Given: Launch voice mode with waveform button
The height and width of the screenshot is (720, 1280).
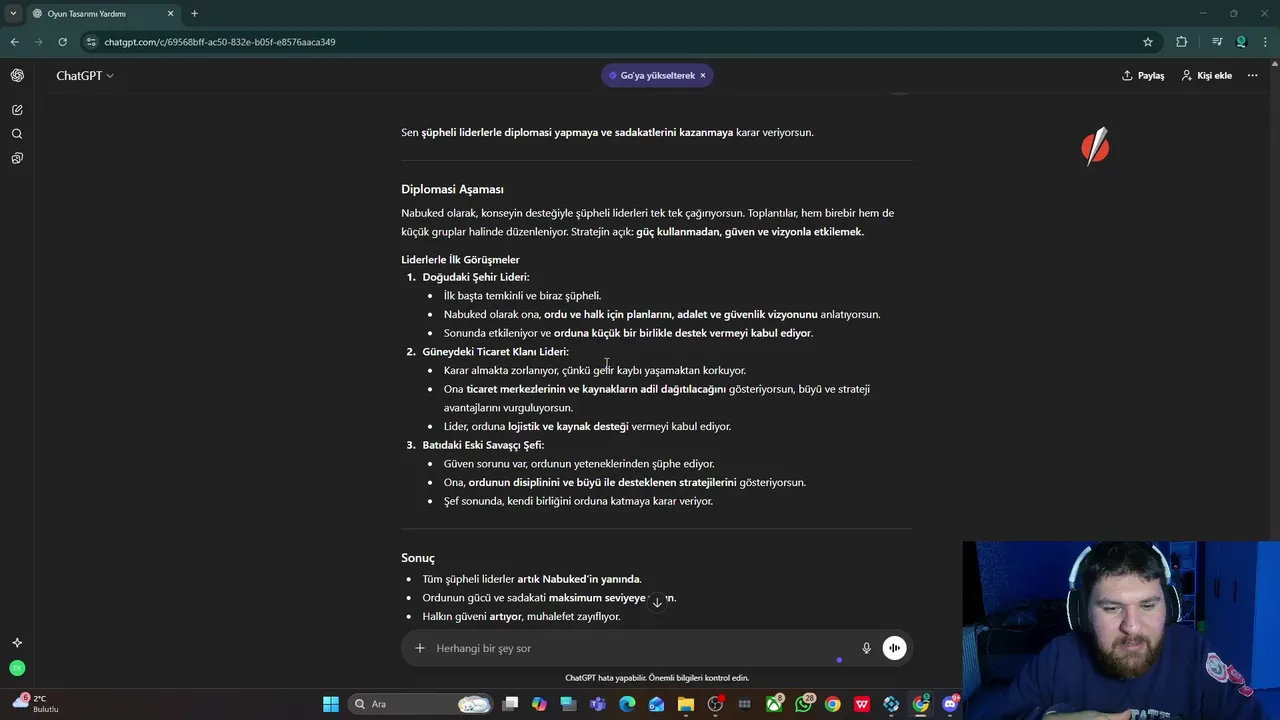Looking at the screenshot, I should tap(894, 648).
